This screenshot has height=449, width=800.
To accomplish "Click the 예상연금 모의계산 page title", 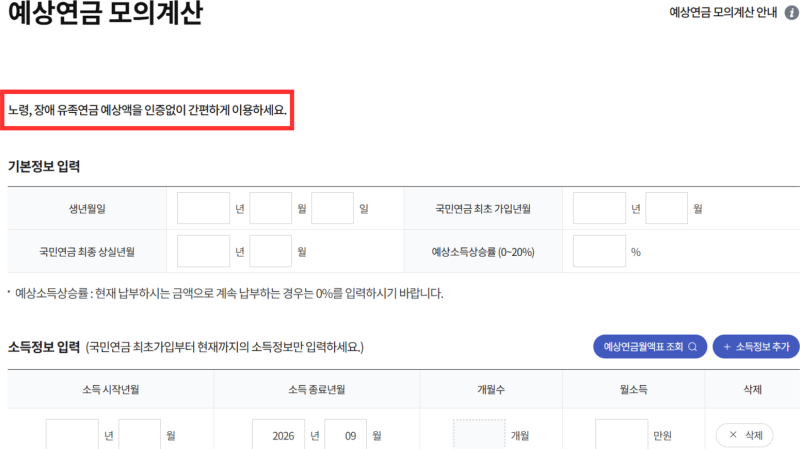I will (x=106, y=13).
